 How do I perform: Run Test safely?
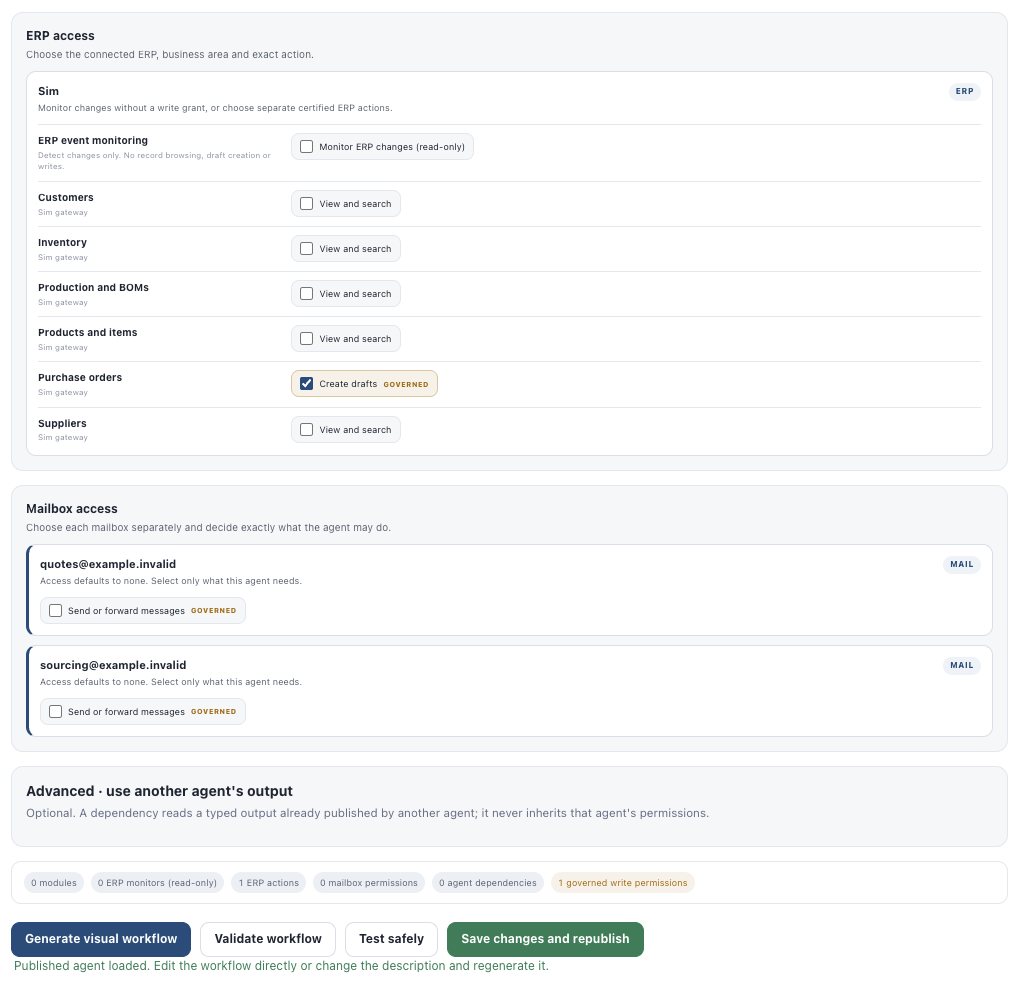pos(391,939)
